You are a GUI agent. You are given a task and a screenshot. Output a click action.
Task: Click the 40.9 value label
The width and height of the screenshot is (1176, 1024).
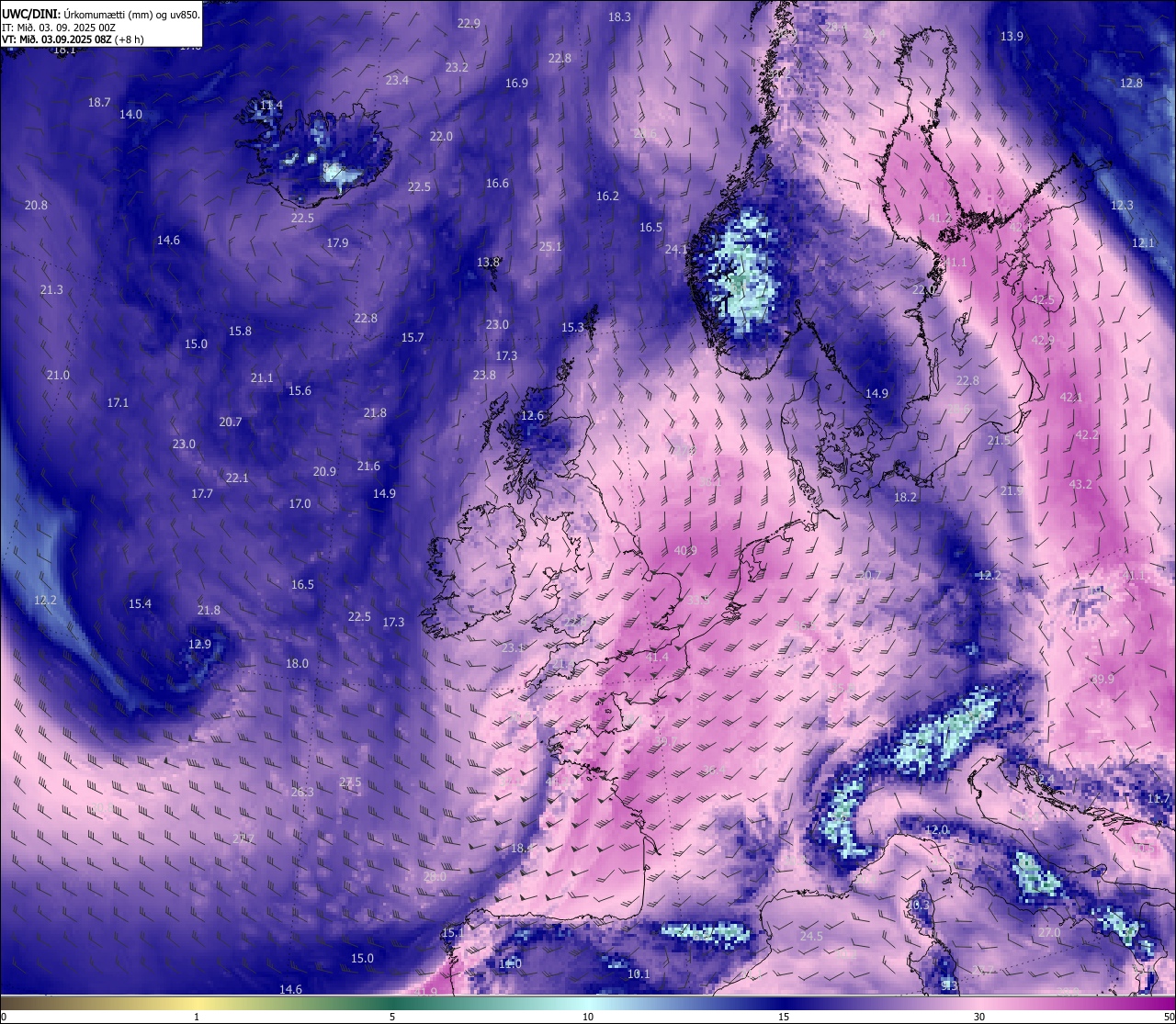685,550
